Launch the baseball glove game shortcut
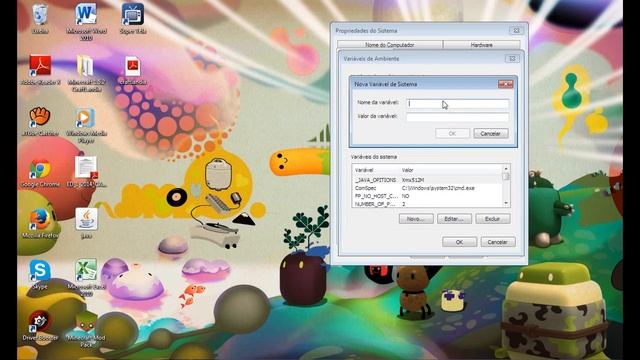The image size is (640, 360). (x=40, y=121)
